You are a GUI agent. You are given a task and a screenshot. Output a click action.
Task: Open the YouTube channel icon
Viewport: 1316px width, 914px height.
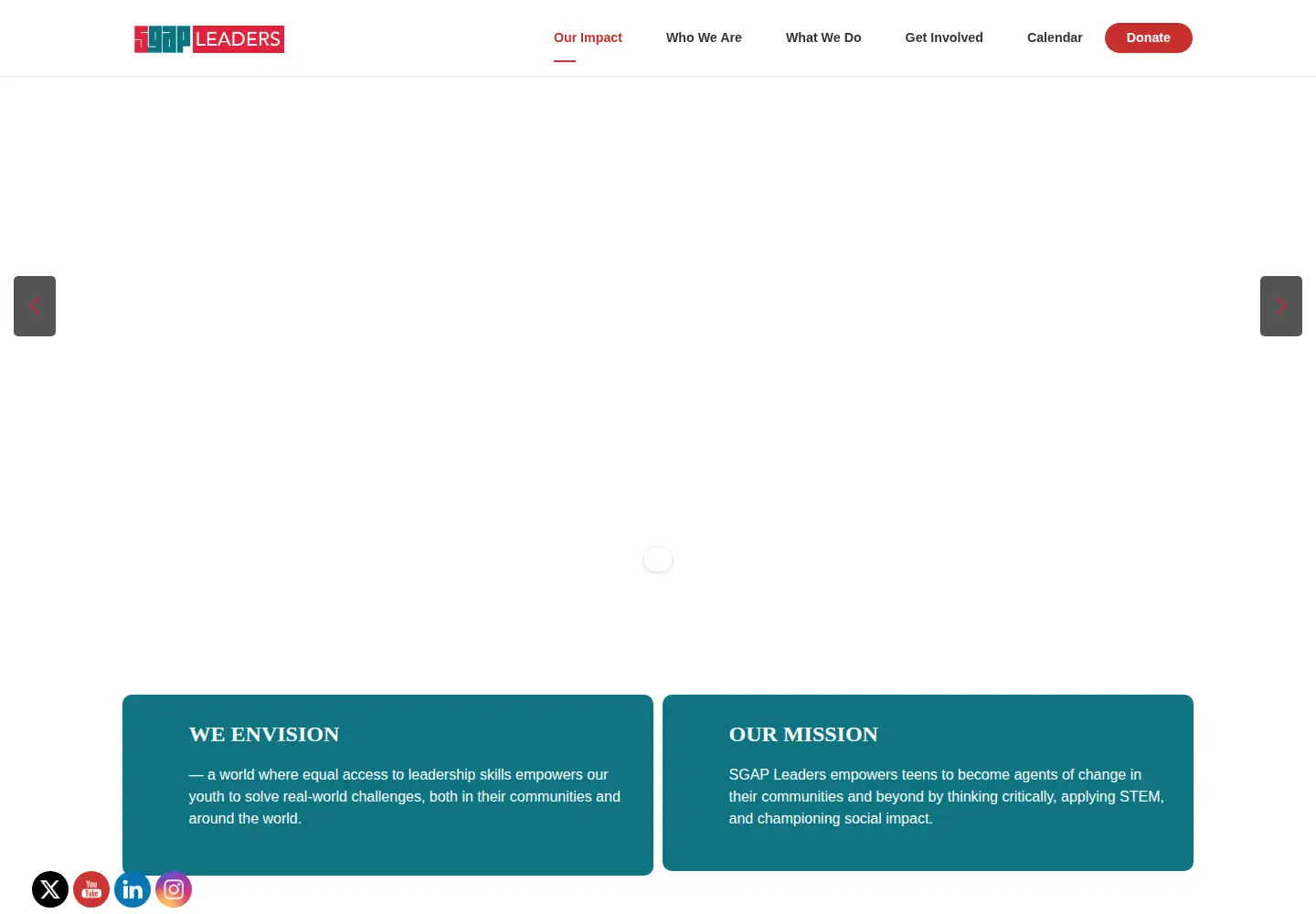[x=91, y=889]
